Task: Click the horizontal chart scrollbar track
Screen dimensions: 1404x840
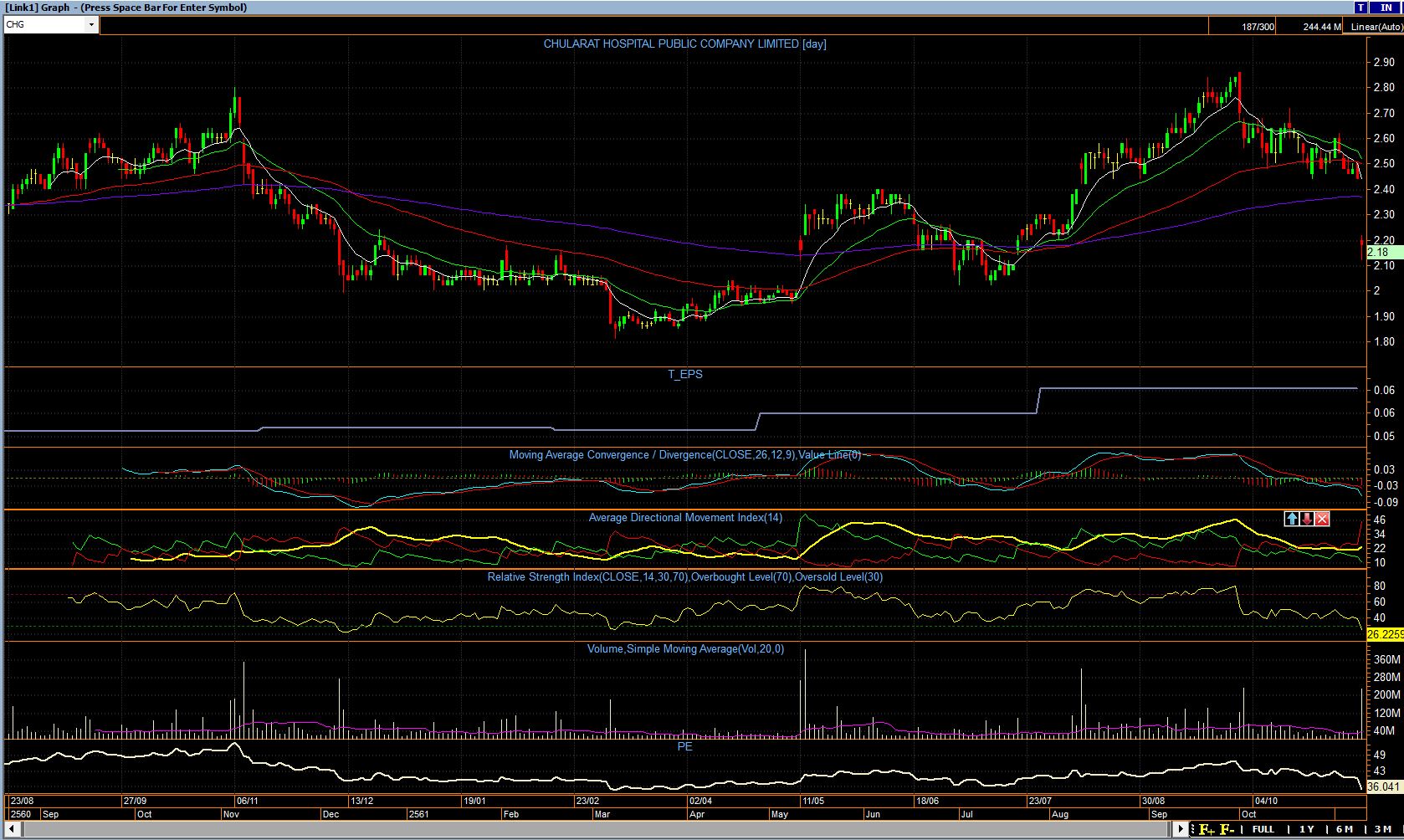Action: tap(586, 829)
